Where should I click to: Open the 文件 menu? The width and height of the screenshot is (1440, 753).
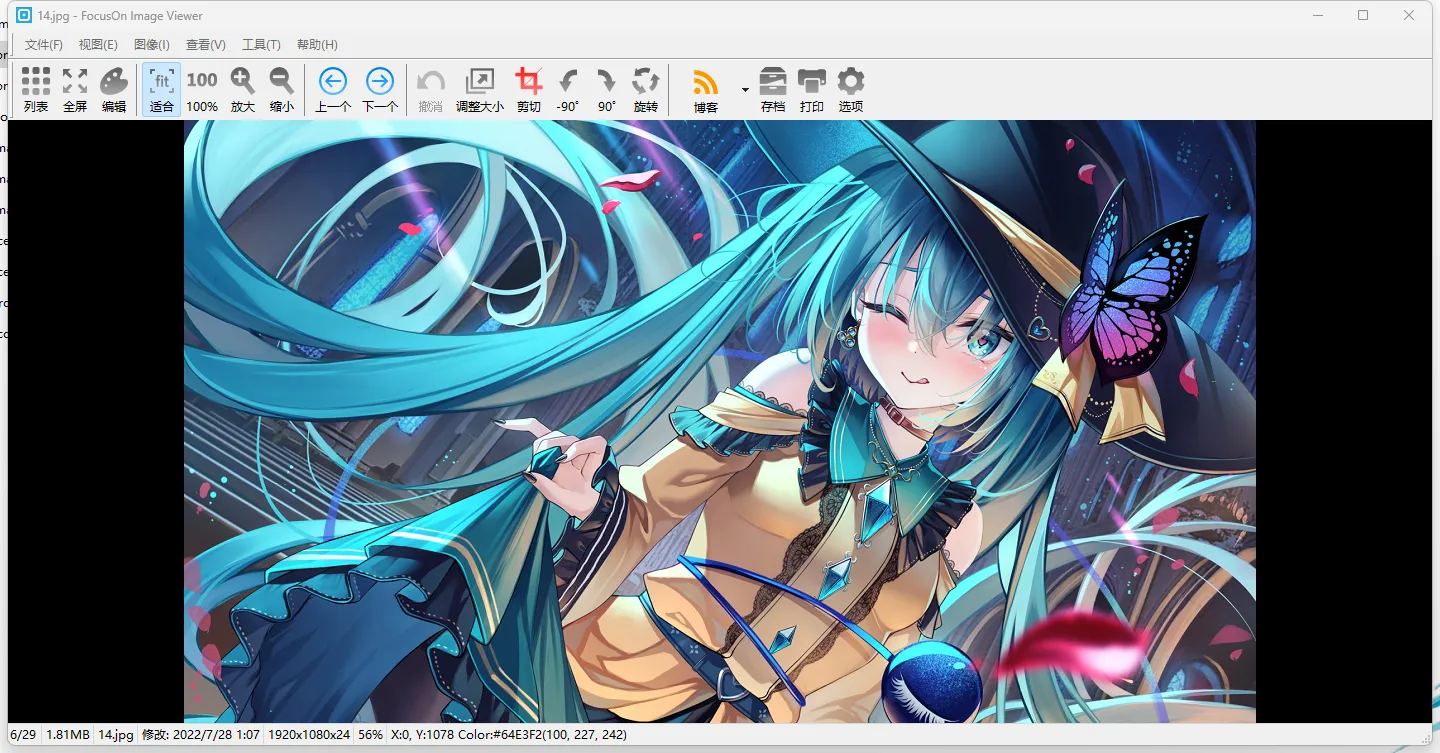[42, 44]
